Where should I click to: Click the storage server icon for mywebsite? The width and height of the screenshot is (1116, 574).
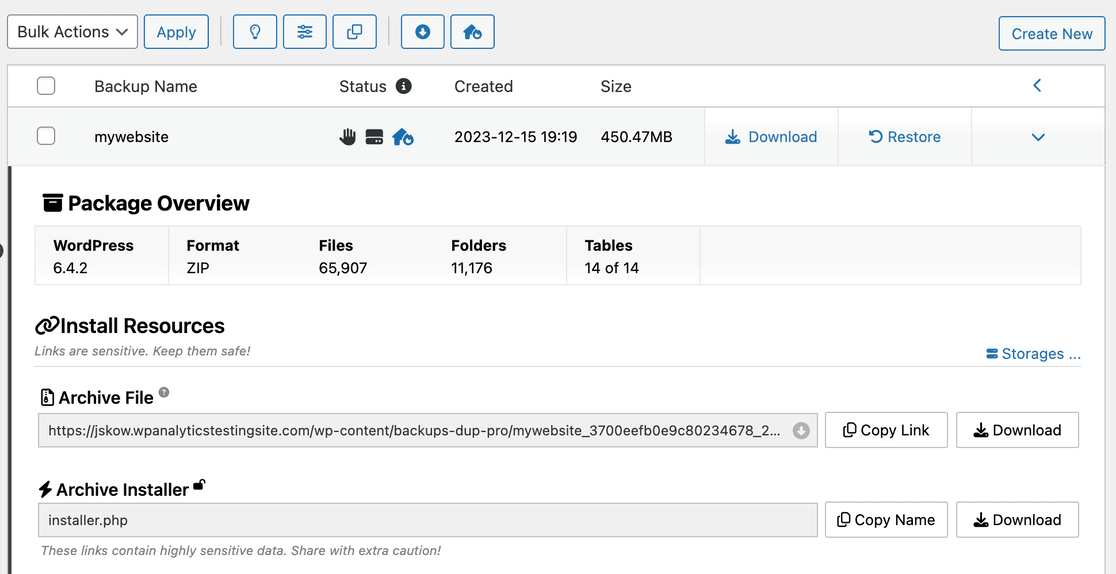pos(374,137)
